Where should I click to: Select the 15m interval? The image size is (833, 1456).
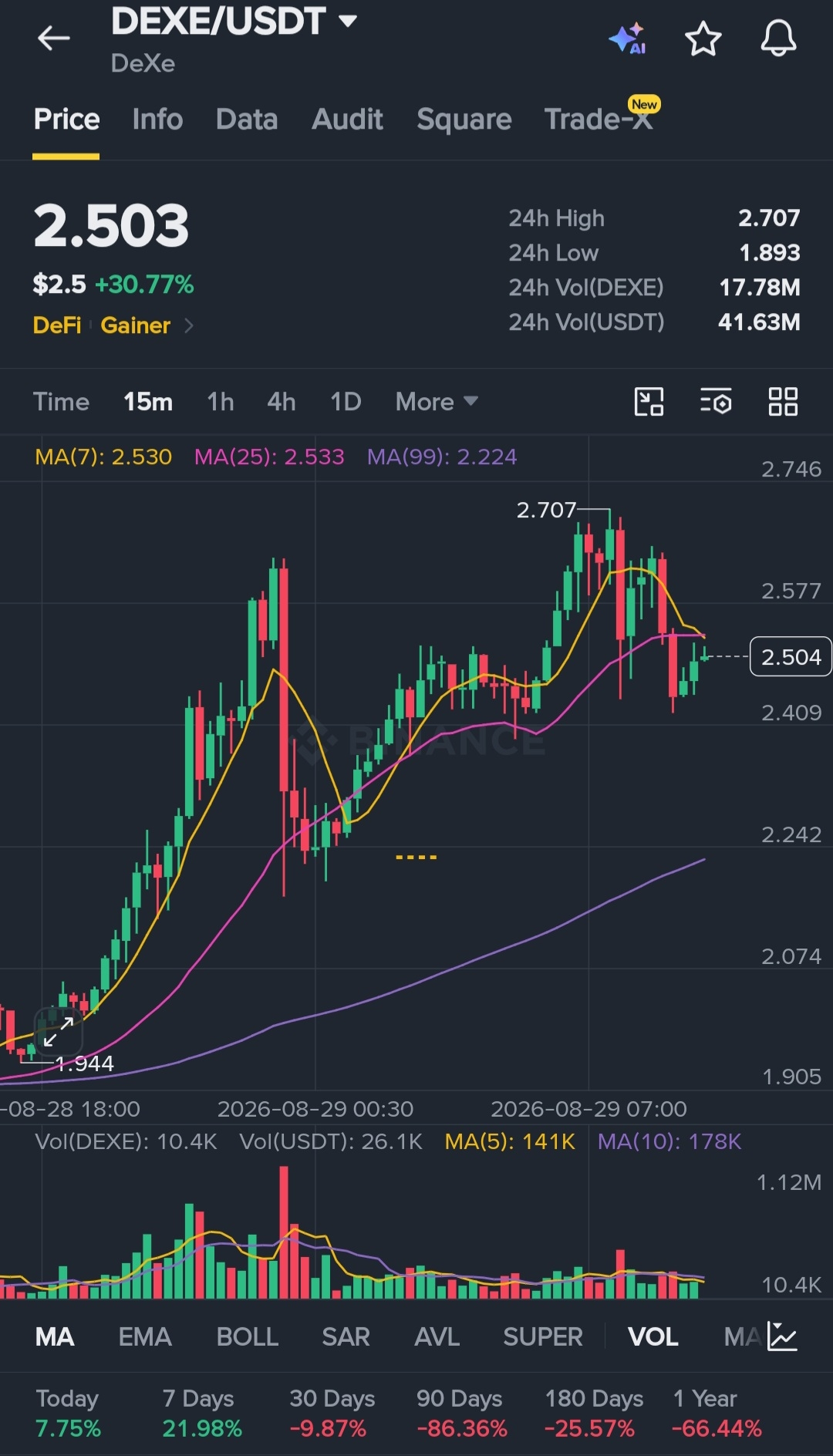click(x=148, y=402)
